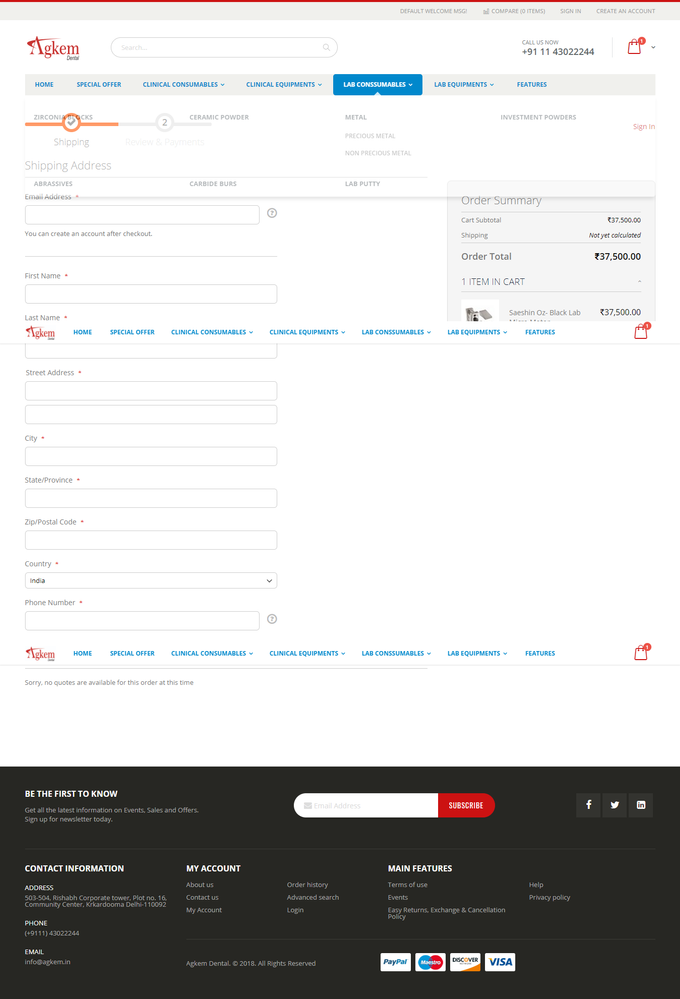
Task: Choose Carbide Burs in the open submenu
Action: (x=213, y=184)
